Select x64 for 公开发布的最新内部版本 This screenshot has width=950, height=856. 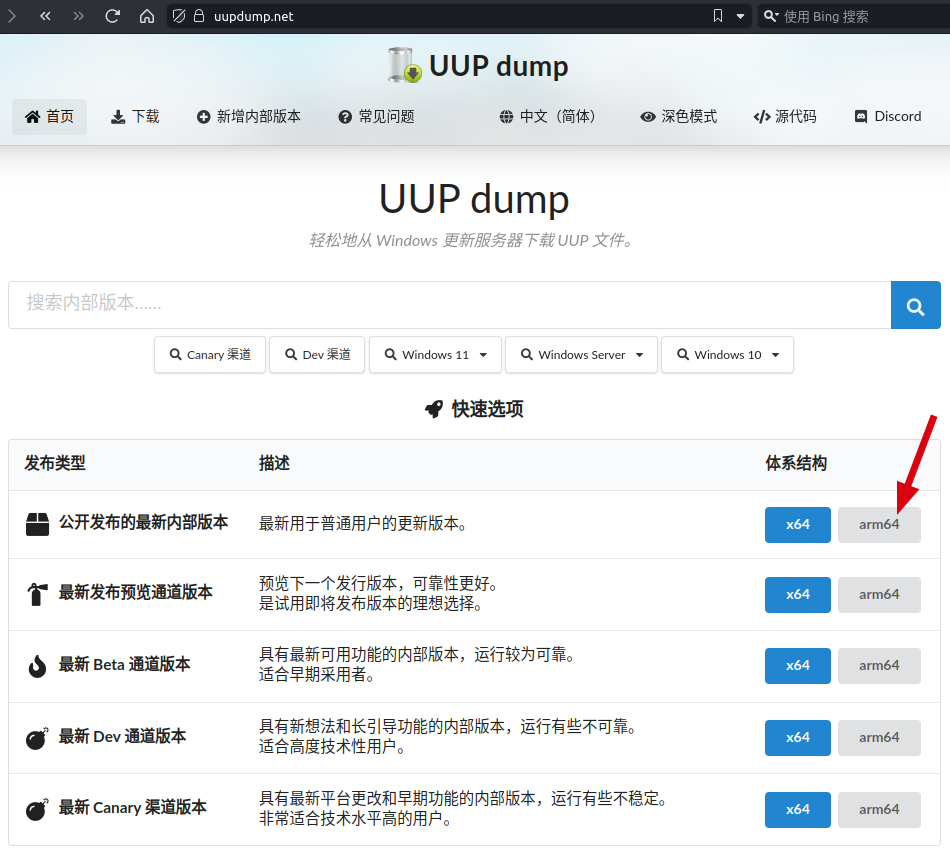(797, 525)
